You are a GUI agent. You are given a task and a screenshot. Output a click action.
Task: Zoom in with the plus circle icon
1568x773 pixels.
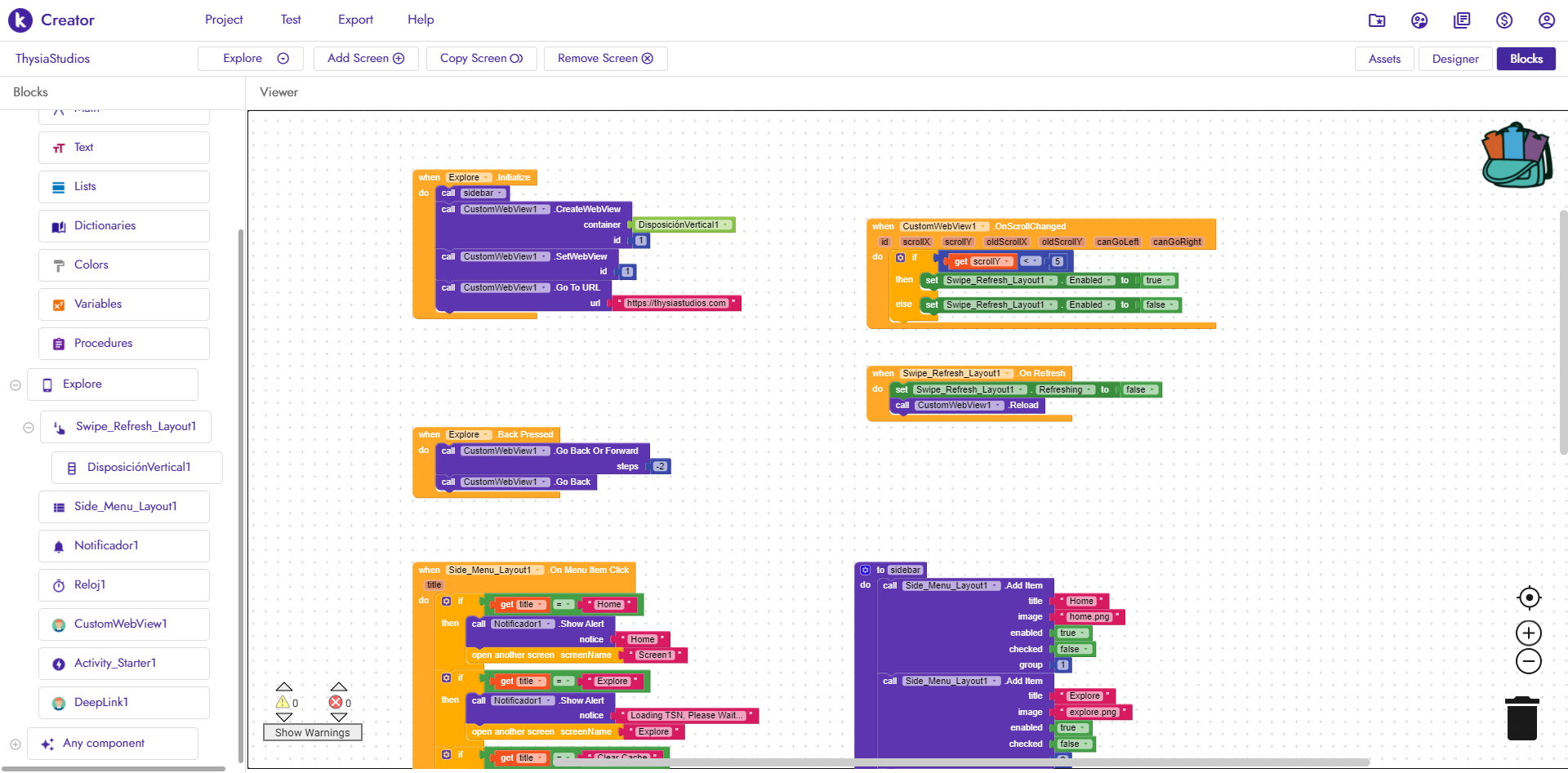pos(1528,633)
